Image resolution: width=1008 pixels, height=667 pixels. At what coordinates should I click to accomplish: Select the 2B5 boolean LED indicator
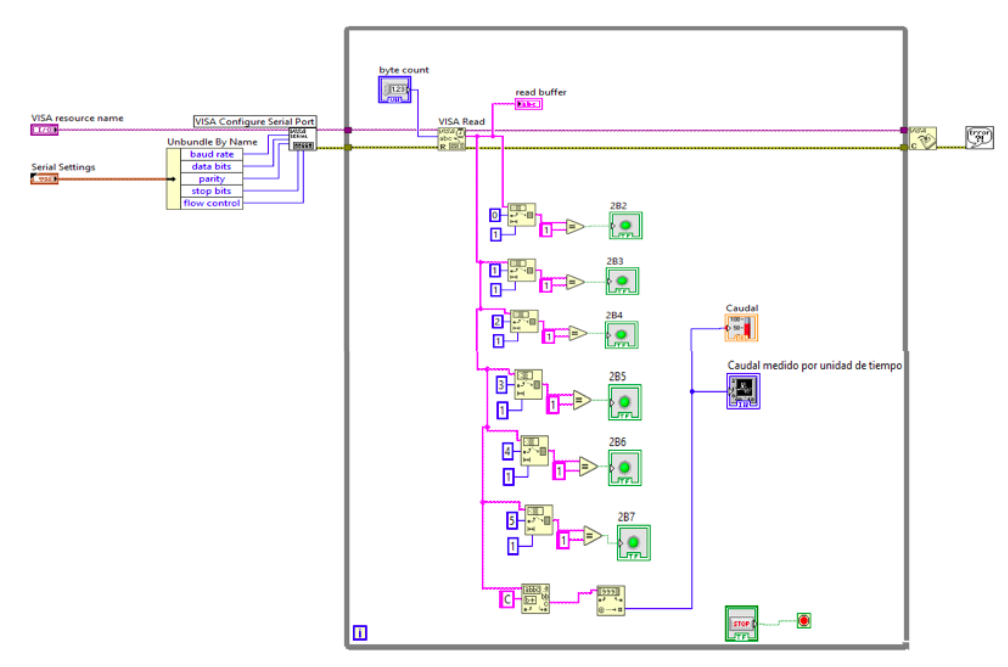click(625, 402)
